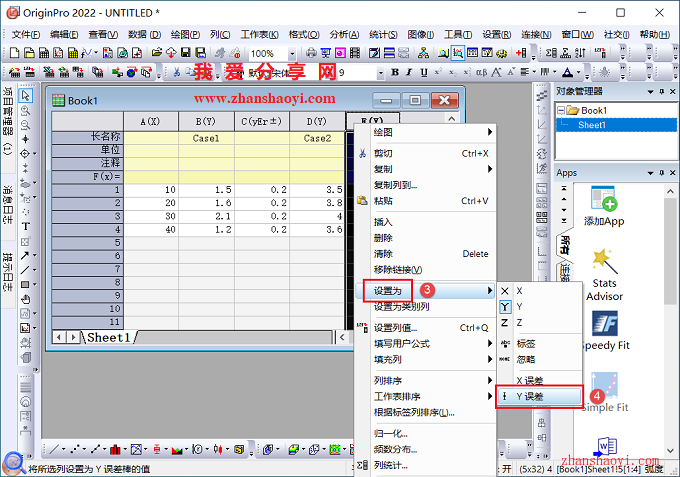Select the Arrow drawing tool
680x477 pixels.
[25, 255]
